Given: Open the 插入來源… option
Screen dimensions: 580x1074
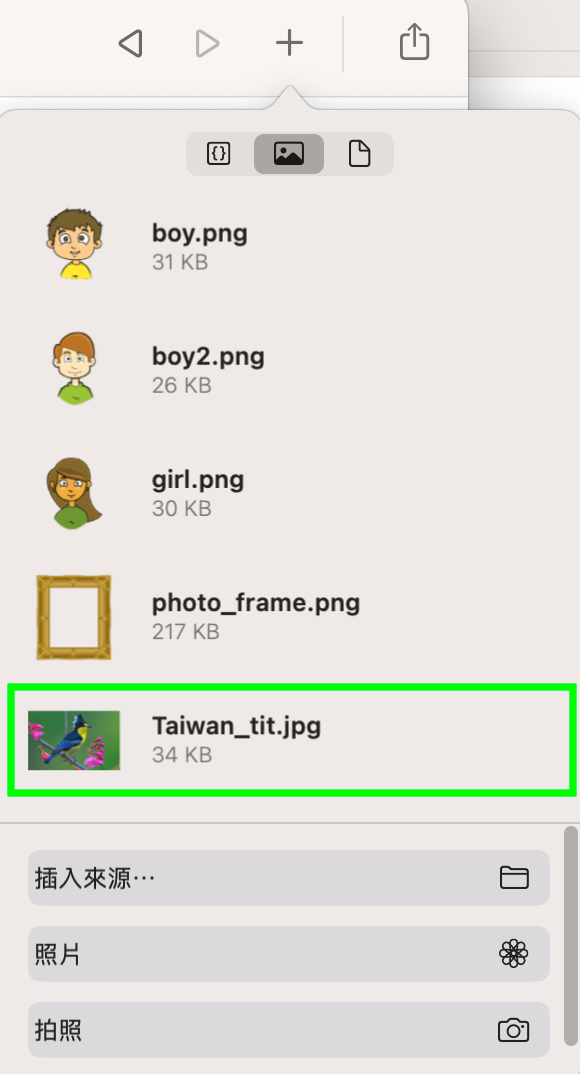Looking at the screenshot, I should tap(289, 877).
